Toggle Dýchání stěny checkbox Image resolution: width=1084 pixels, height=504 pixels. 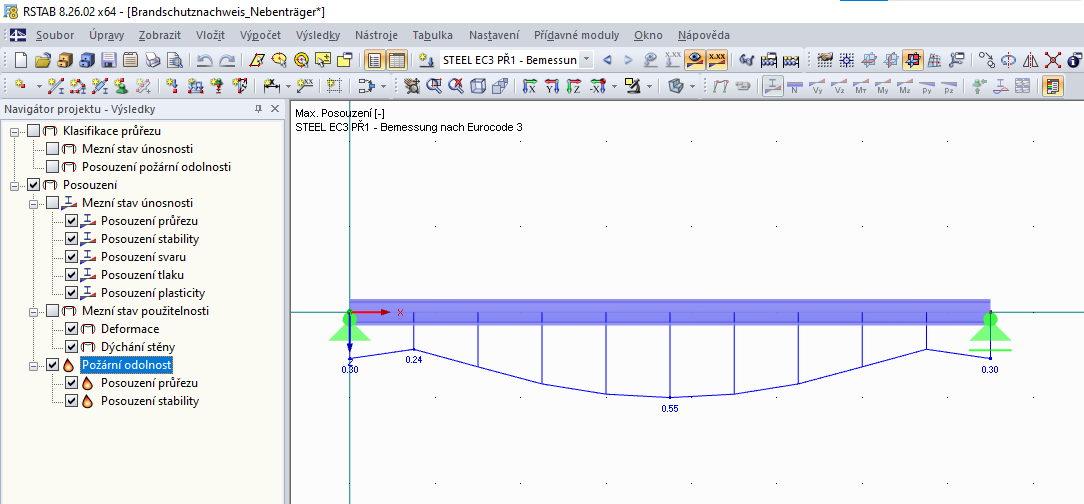tap(71, 346)
